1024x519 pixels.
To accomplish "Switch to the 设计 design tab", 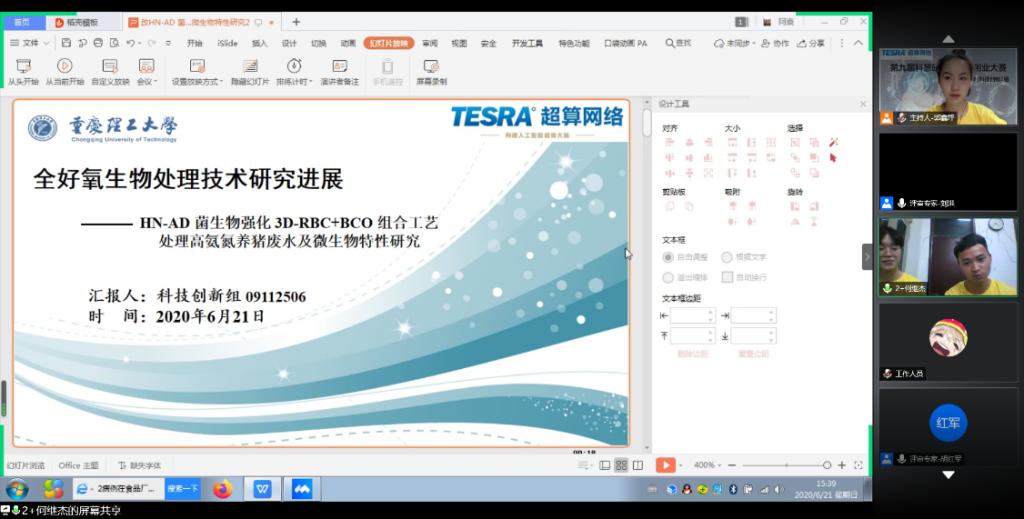I will tap(289, 43).
